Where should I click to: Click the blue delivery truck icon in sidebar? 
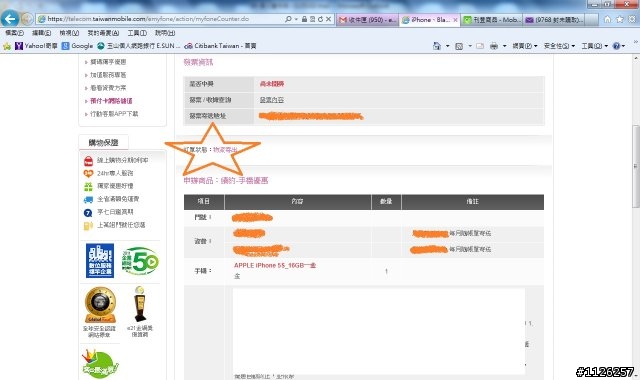(x=88, y=199)
